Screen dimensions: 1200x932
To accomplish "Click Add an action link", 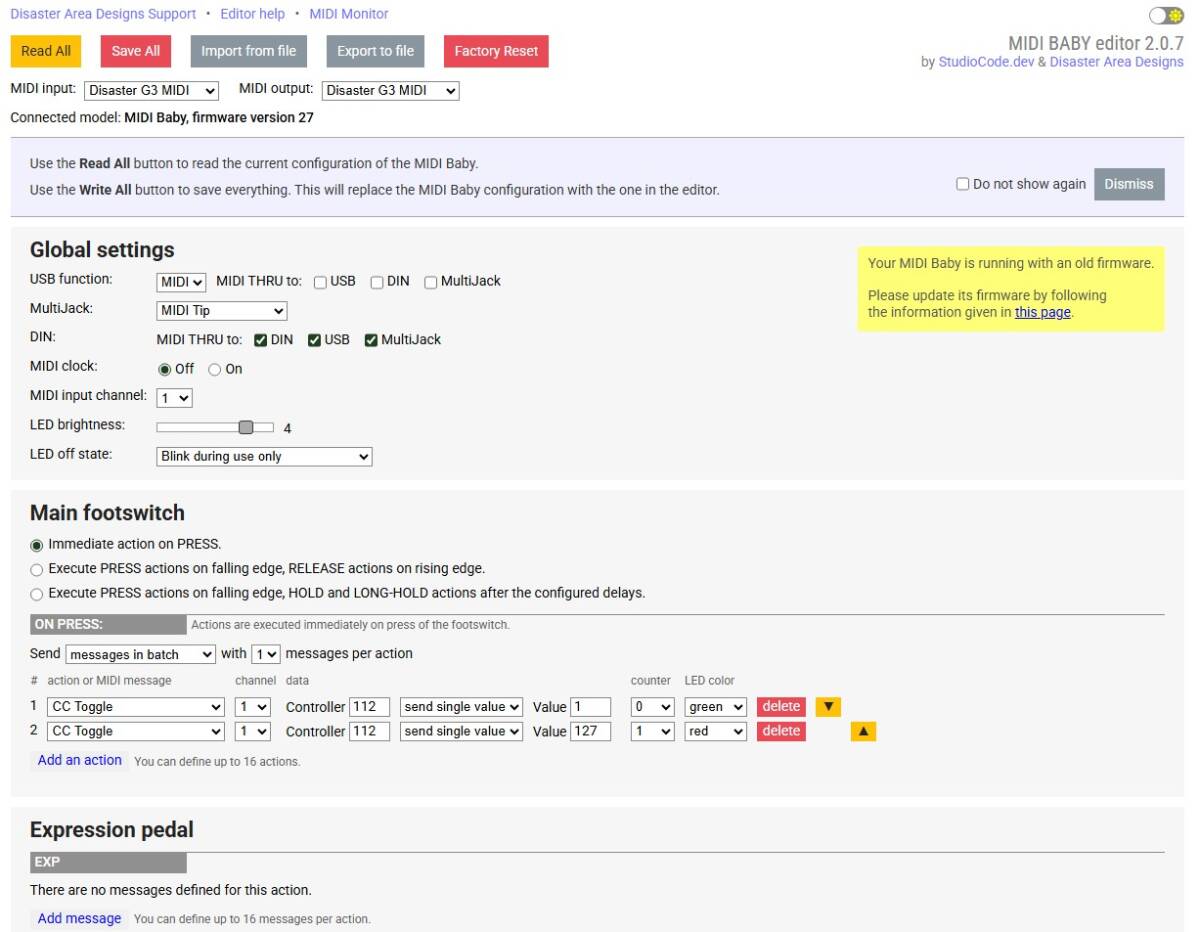I will [x=79, y=760].
